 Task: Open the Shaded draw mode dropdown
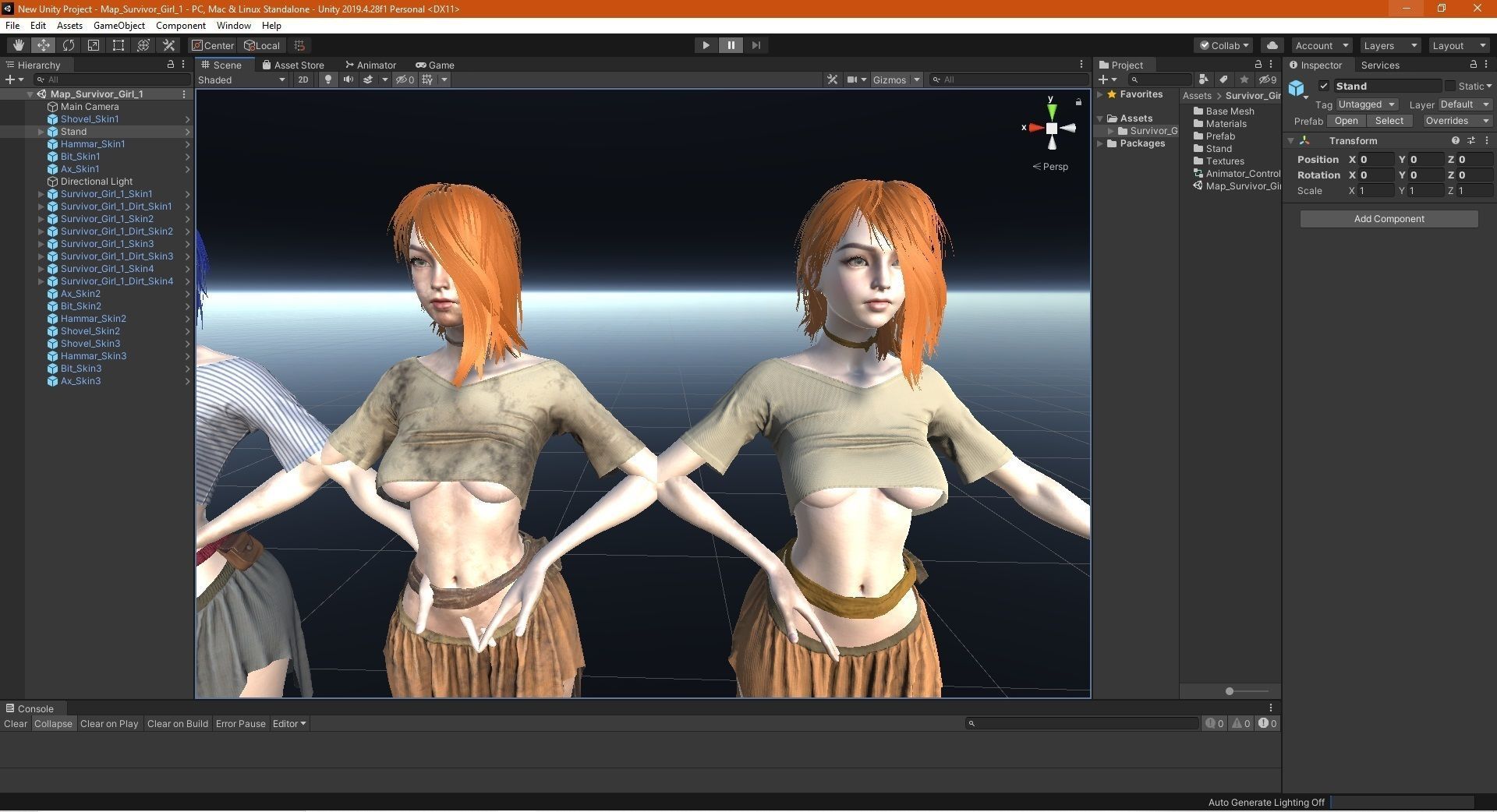pos(242,79)
